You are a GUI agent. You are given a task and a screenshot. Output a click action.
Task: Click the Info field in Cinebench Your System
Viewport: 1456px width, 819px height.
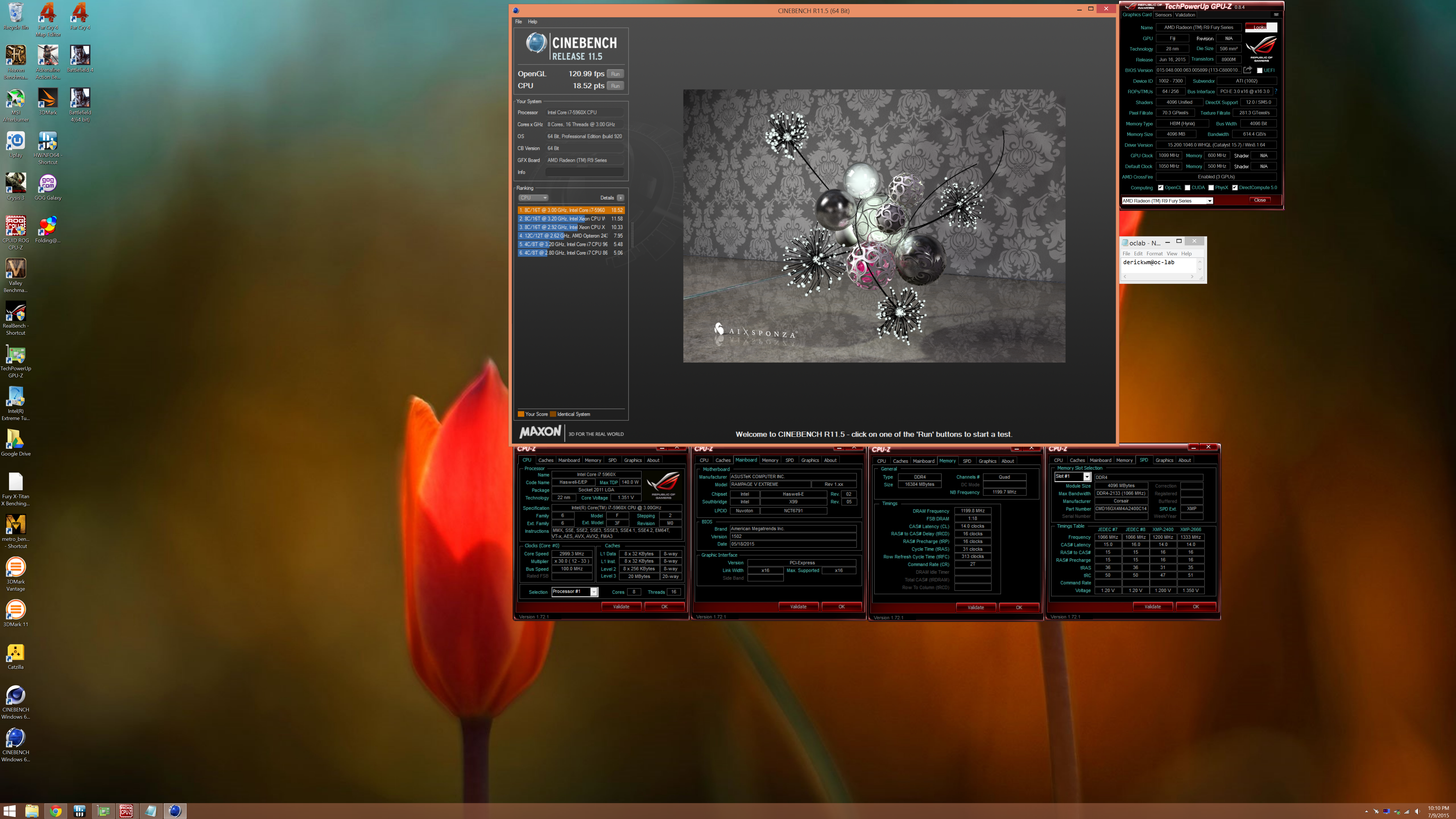(584, 172)
